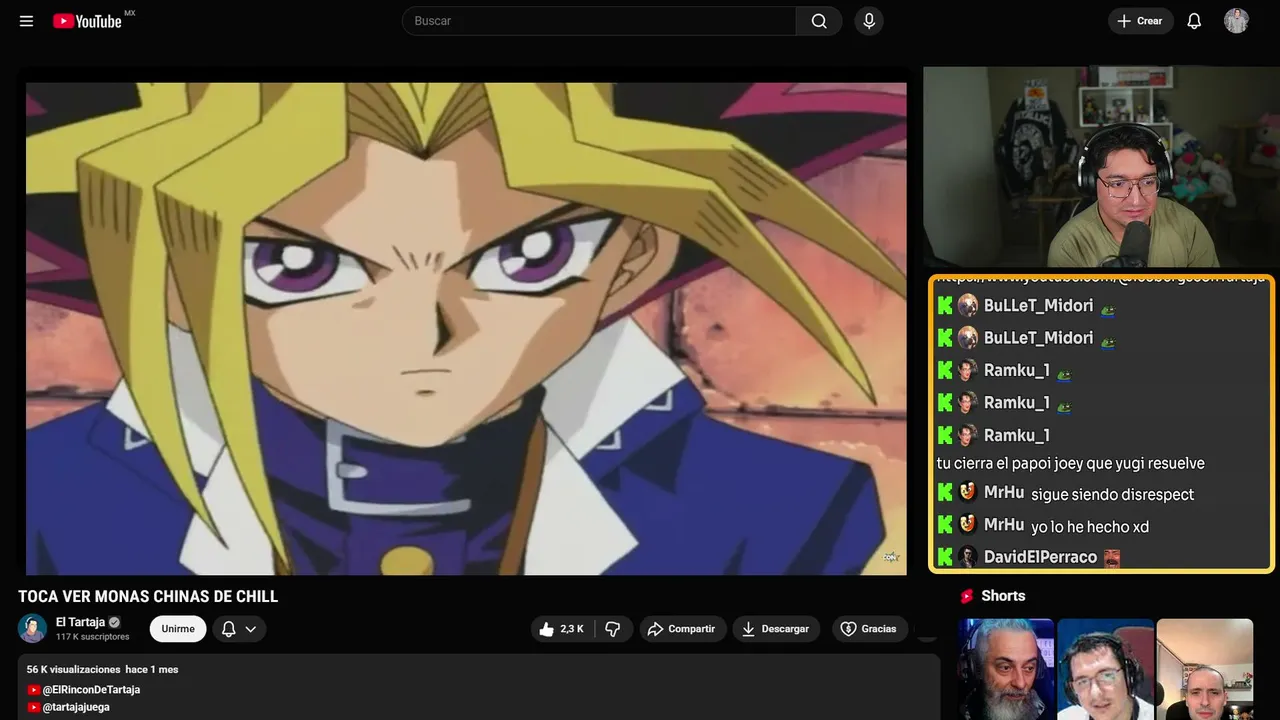Open the YouTube guide hamburger menu
This screenshot has height=720, width=1280.
(27, 21)
